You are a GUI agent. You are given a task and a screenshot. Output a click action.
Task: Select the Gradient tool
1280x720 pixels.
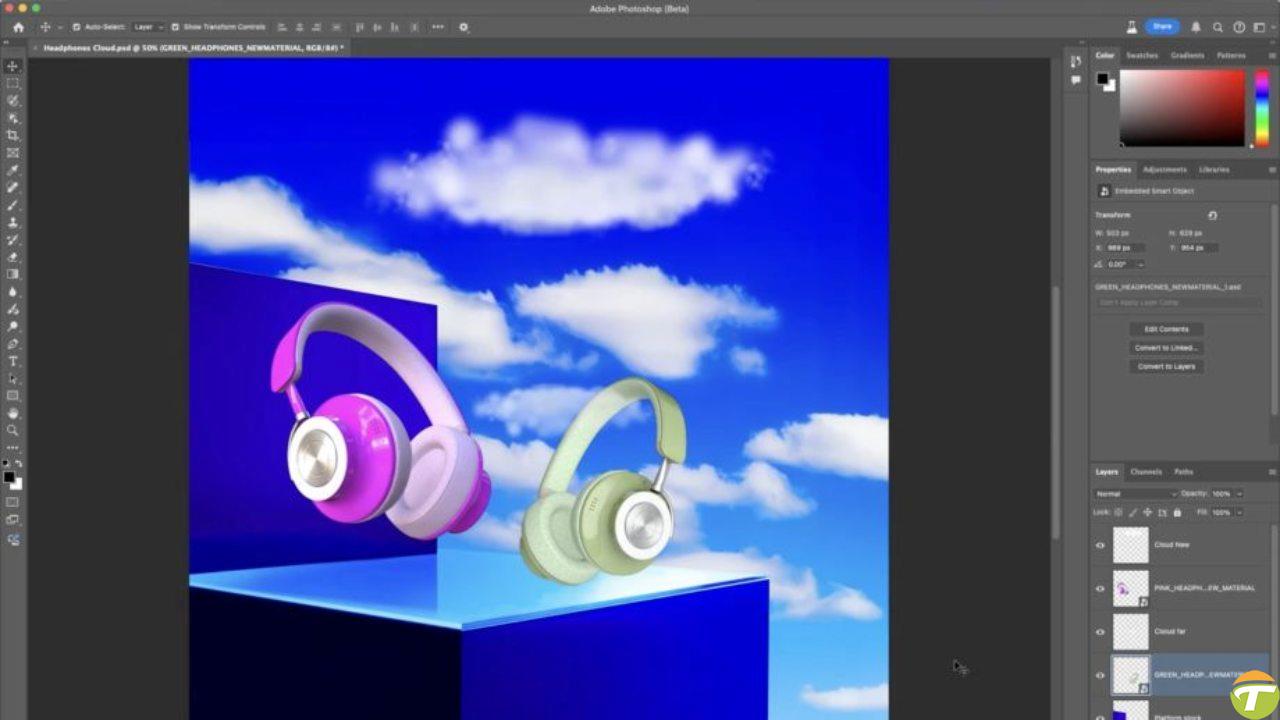point(13,274)
